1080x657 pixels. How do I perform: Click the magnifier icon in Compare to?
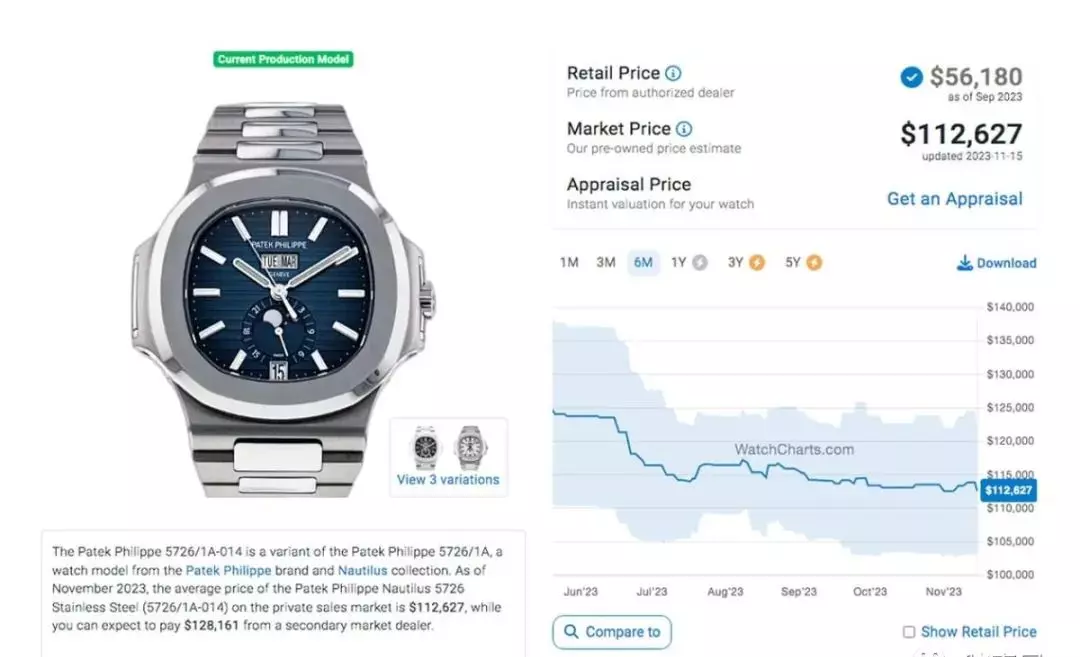pyautogui.click(x=571, y=632)
